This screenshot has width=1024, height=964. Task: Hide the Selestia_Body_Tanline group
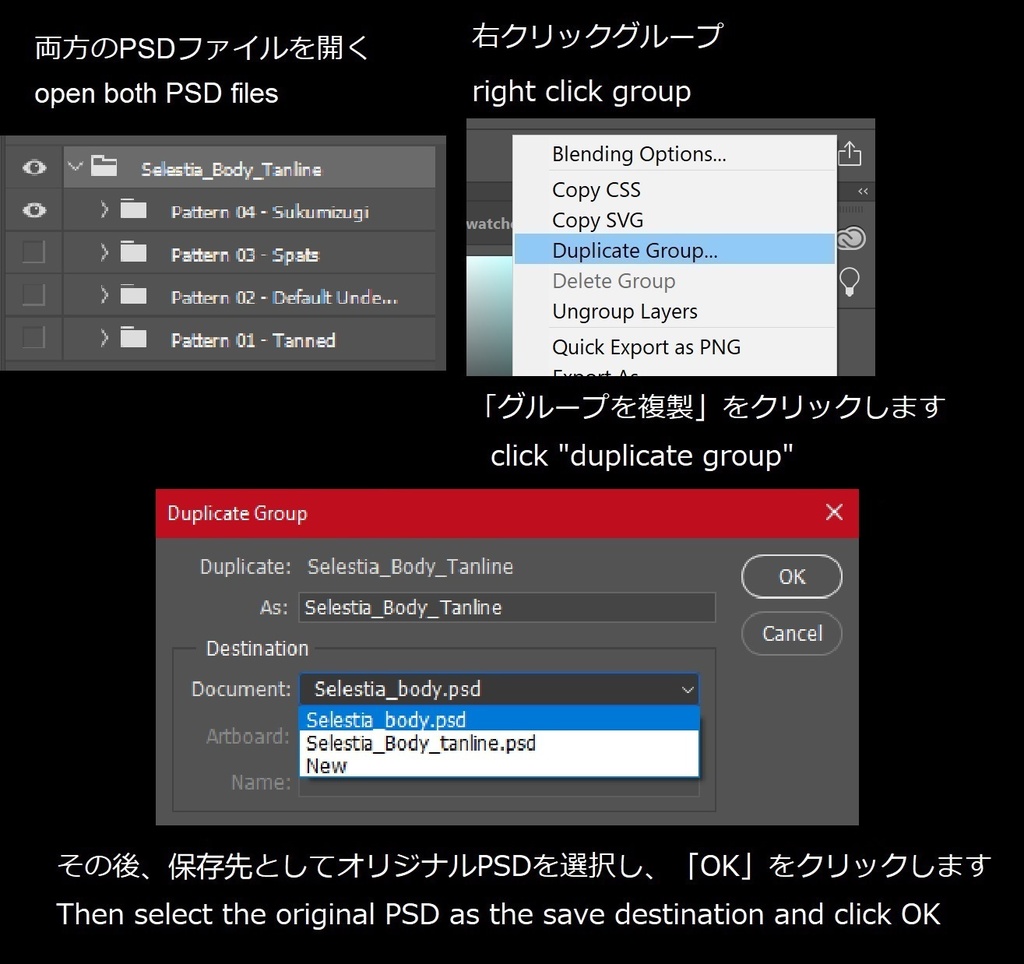[x=33, y=167]
